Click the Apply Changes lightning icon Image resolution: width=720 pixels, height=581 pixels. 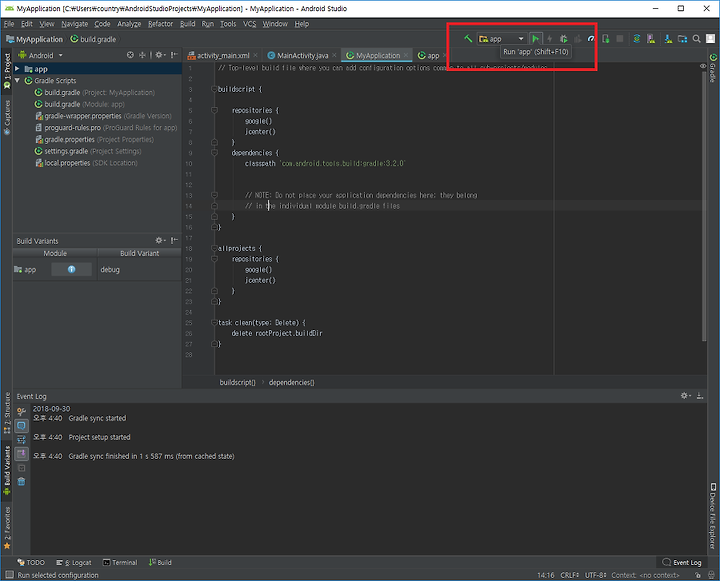[550, 39]
